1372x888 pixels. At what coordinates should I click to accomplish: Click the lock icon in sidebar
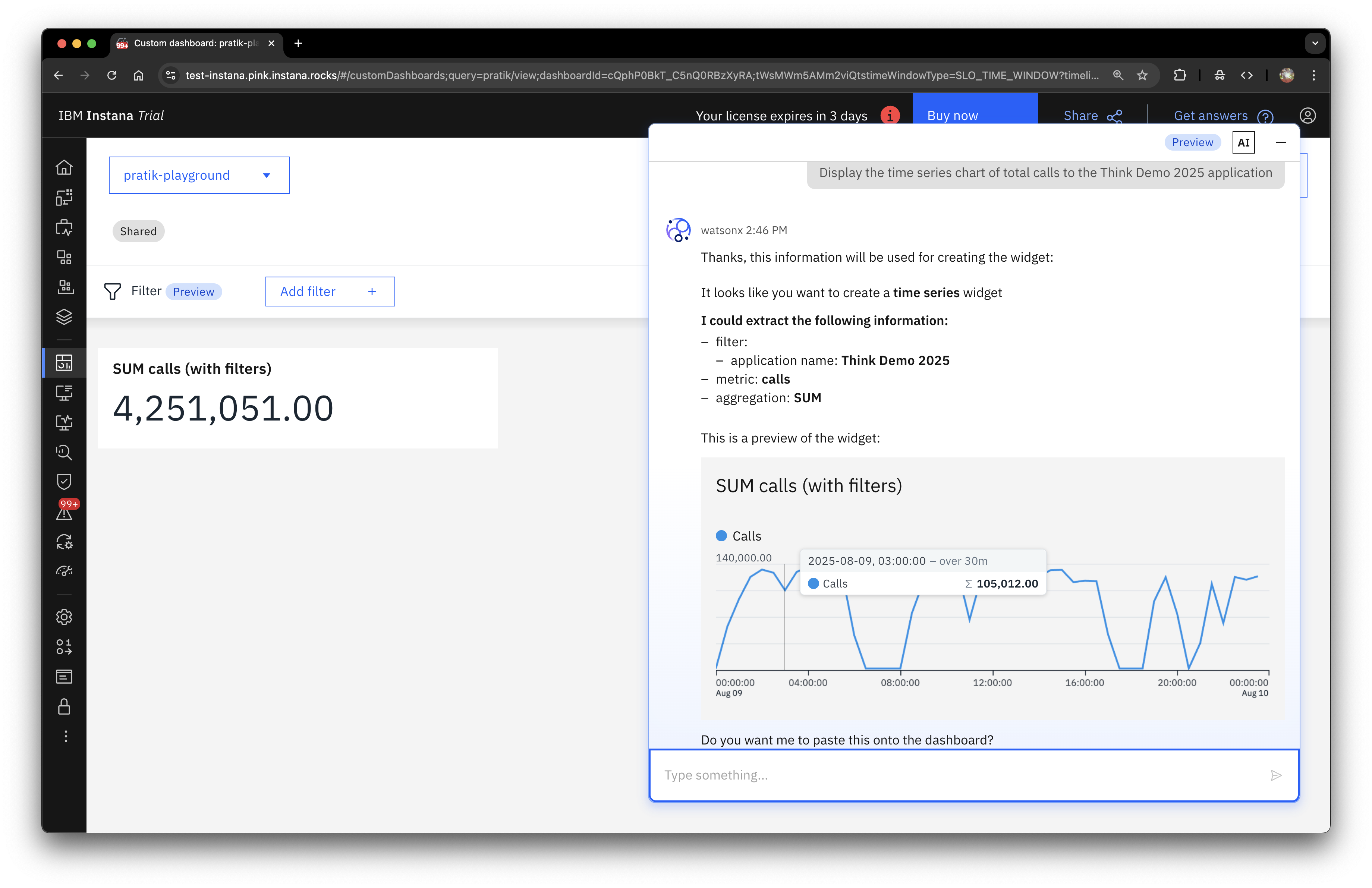[x=64, y=706]
